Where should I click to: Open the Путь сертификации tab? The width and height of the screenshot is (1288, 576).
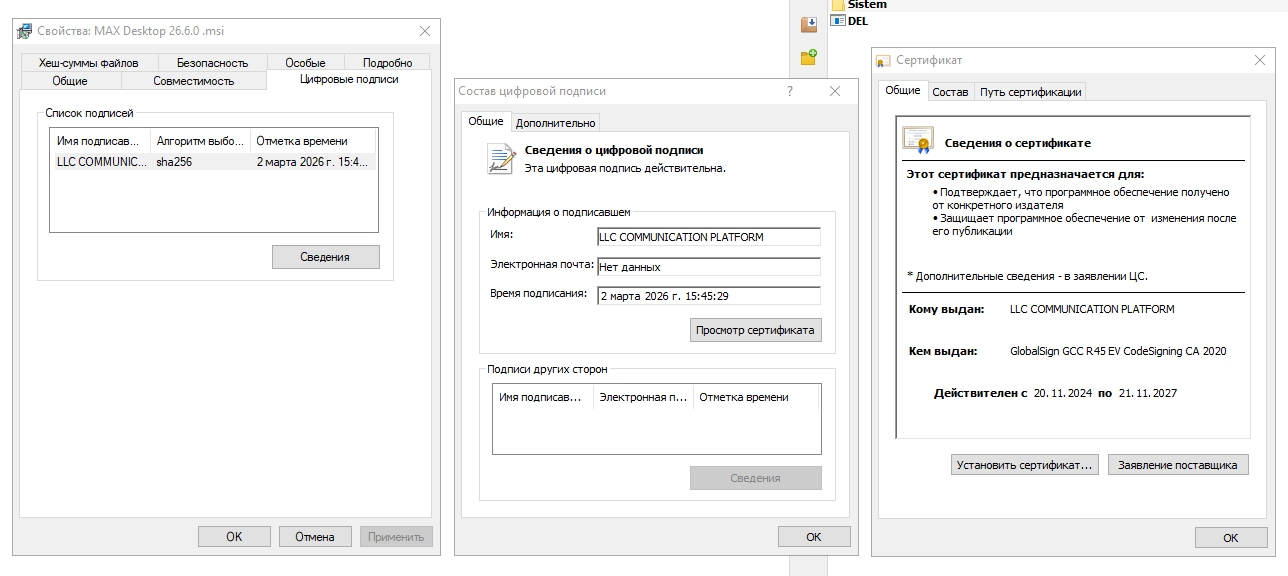click(x=1031, y=92)
